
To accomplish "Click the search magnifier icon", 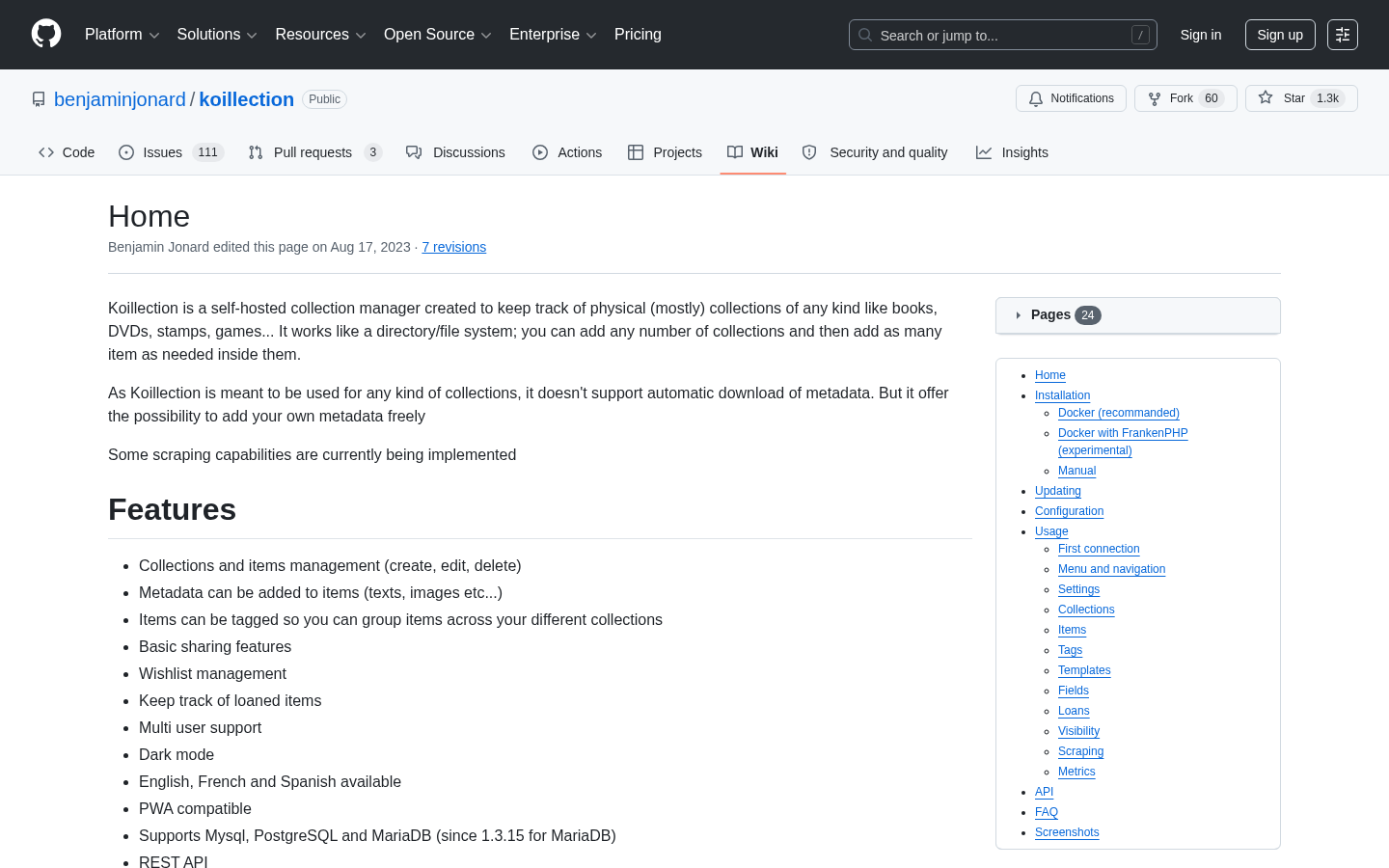I will [x=865, y=35].
